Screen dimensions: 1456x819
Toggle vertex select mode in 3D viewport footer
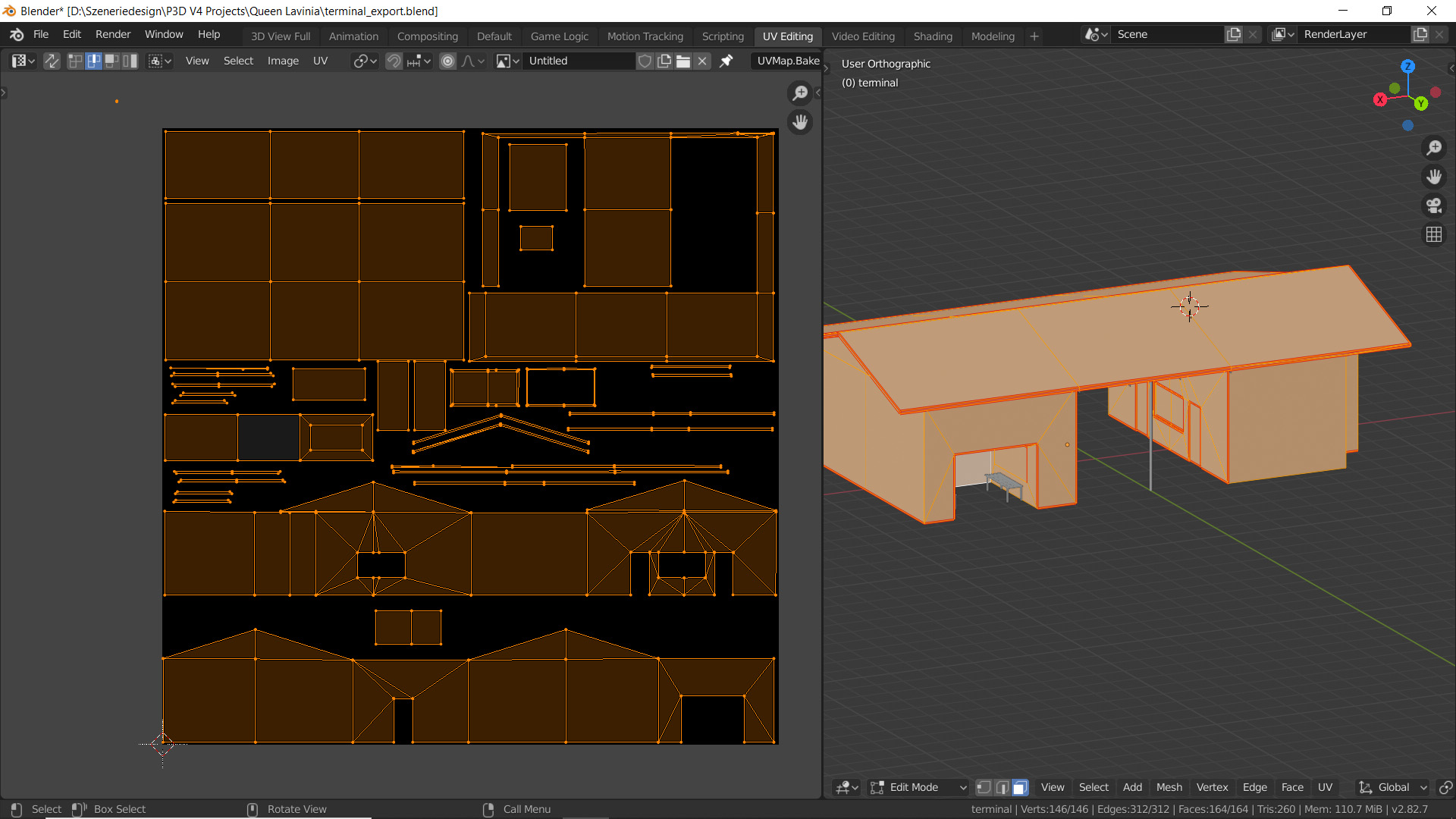click(x=984, y=788)
